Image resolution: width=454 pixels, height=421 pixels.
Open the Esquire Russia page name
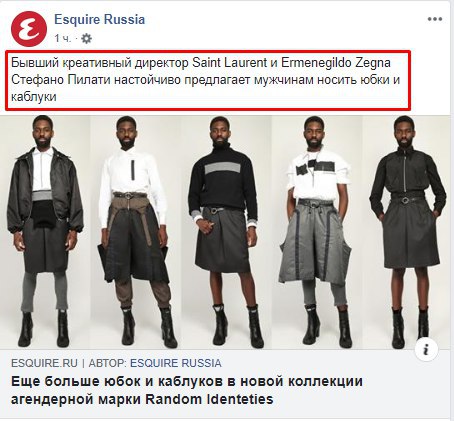coord(100,19)
